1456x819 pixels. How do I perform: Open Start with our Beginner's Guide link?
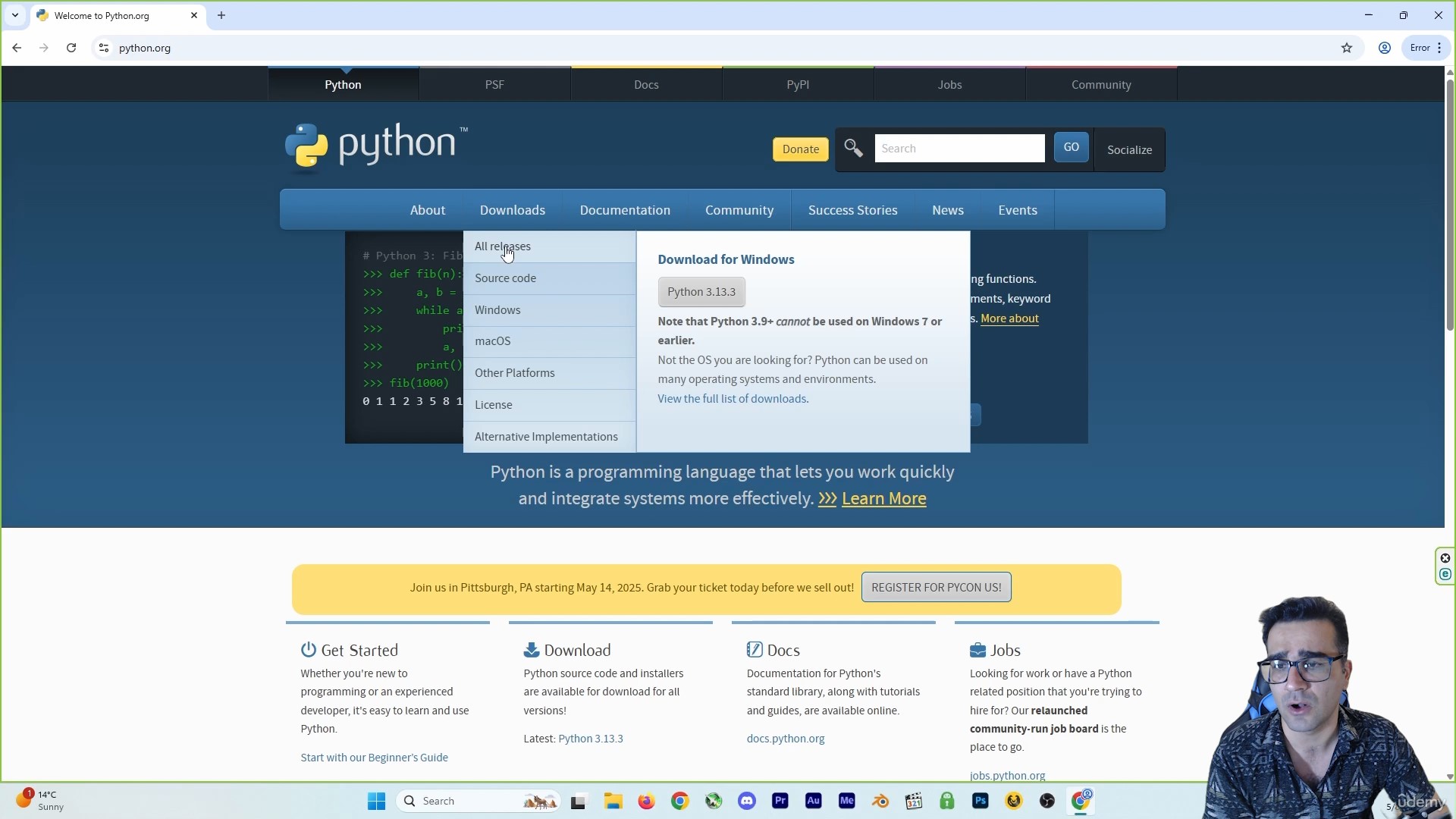click(374, 758)
